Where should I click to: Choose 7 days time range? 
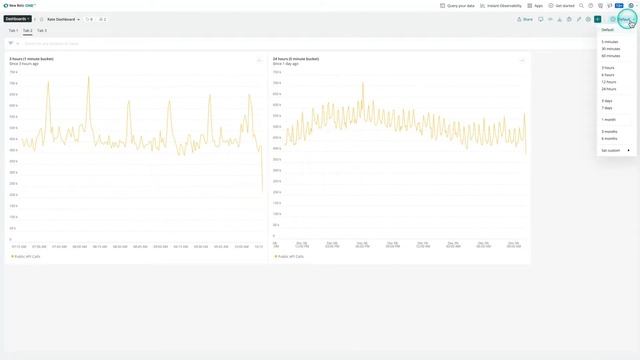(607, 108)
